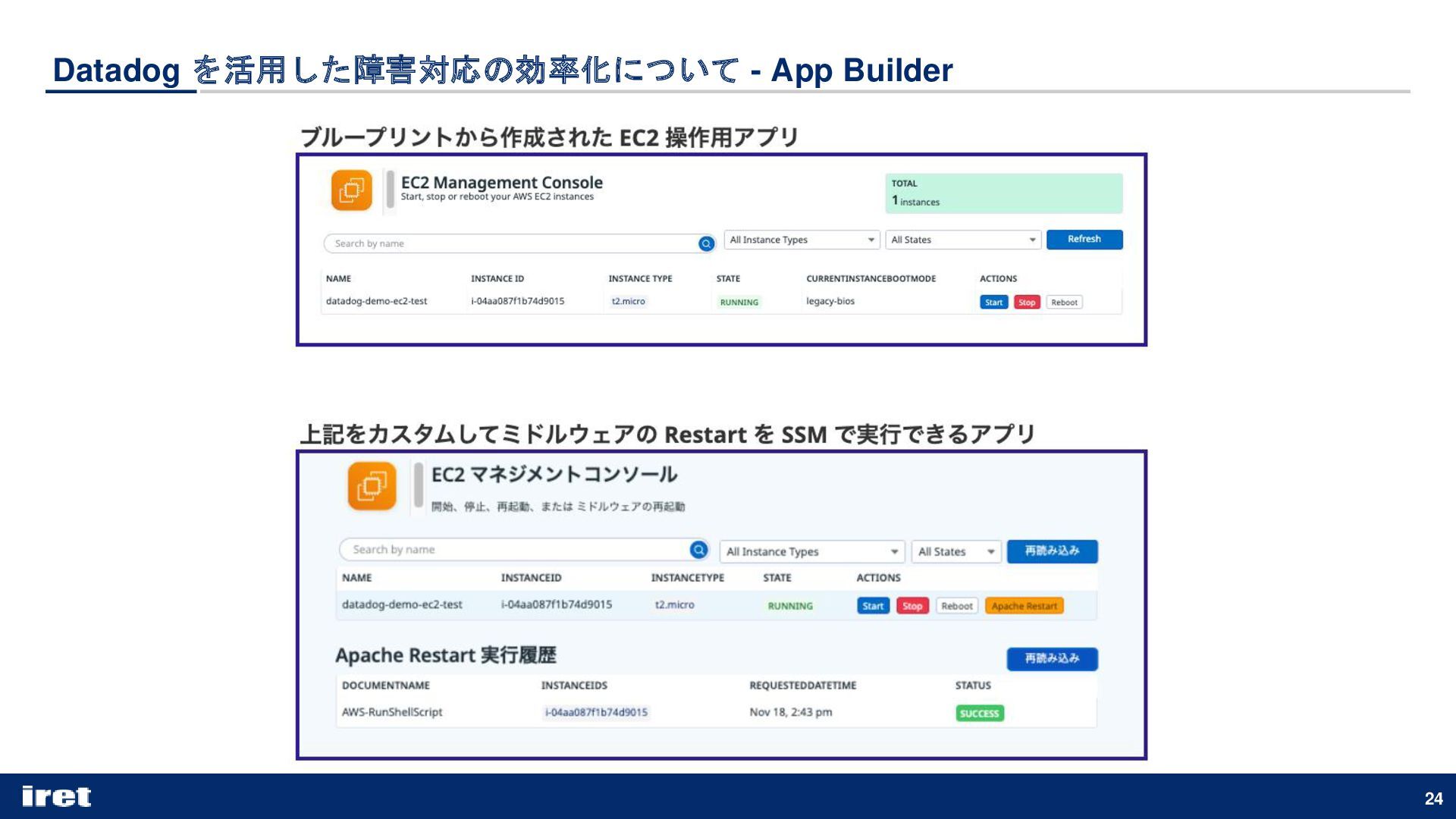Click instance ID in lower instance table
This screenshot has height=819, width=1456.
point(556,604)
